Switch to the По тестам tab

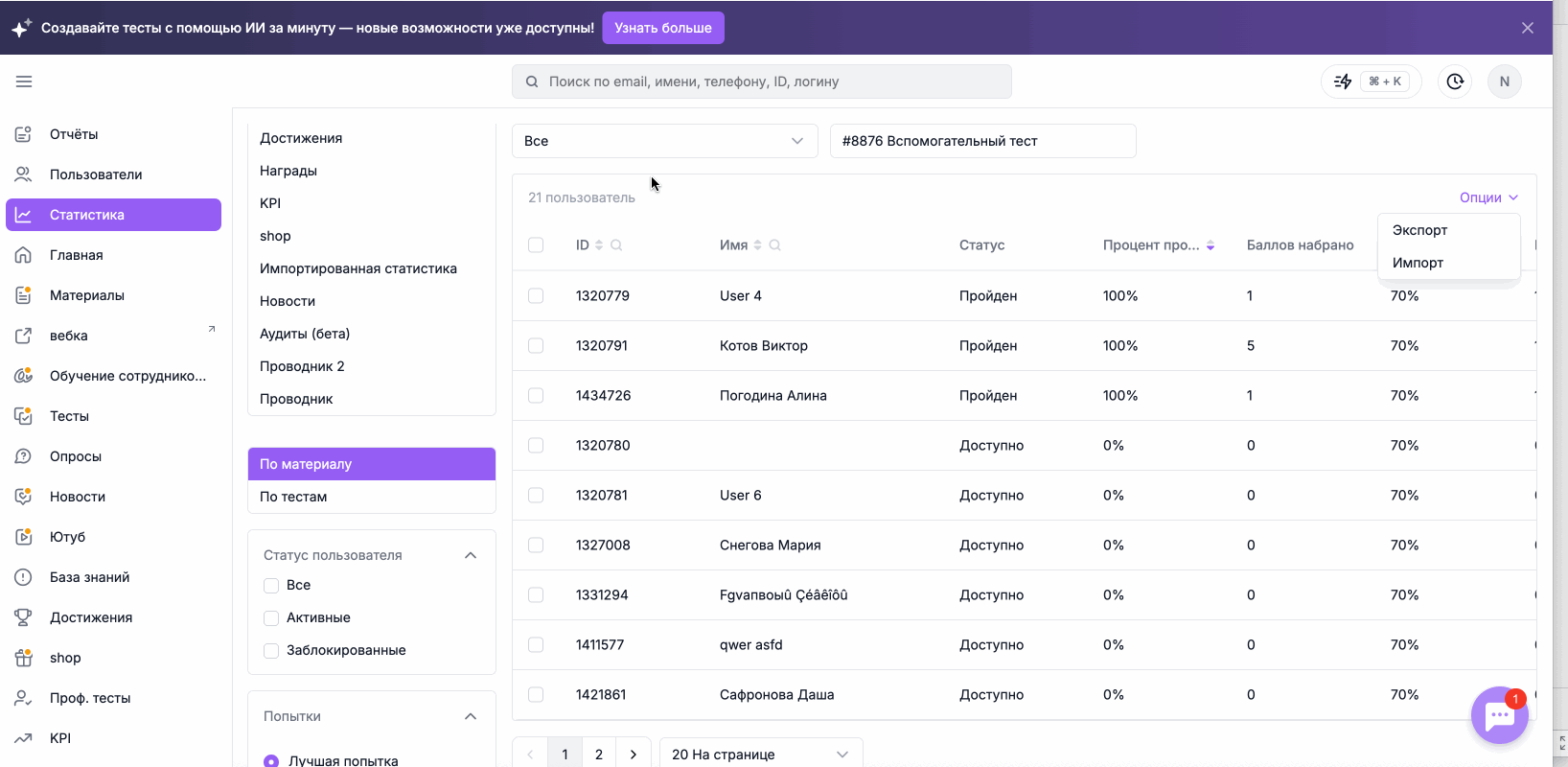pyautogui.click(x=372, y=497)
